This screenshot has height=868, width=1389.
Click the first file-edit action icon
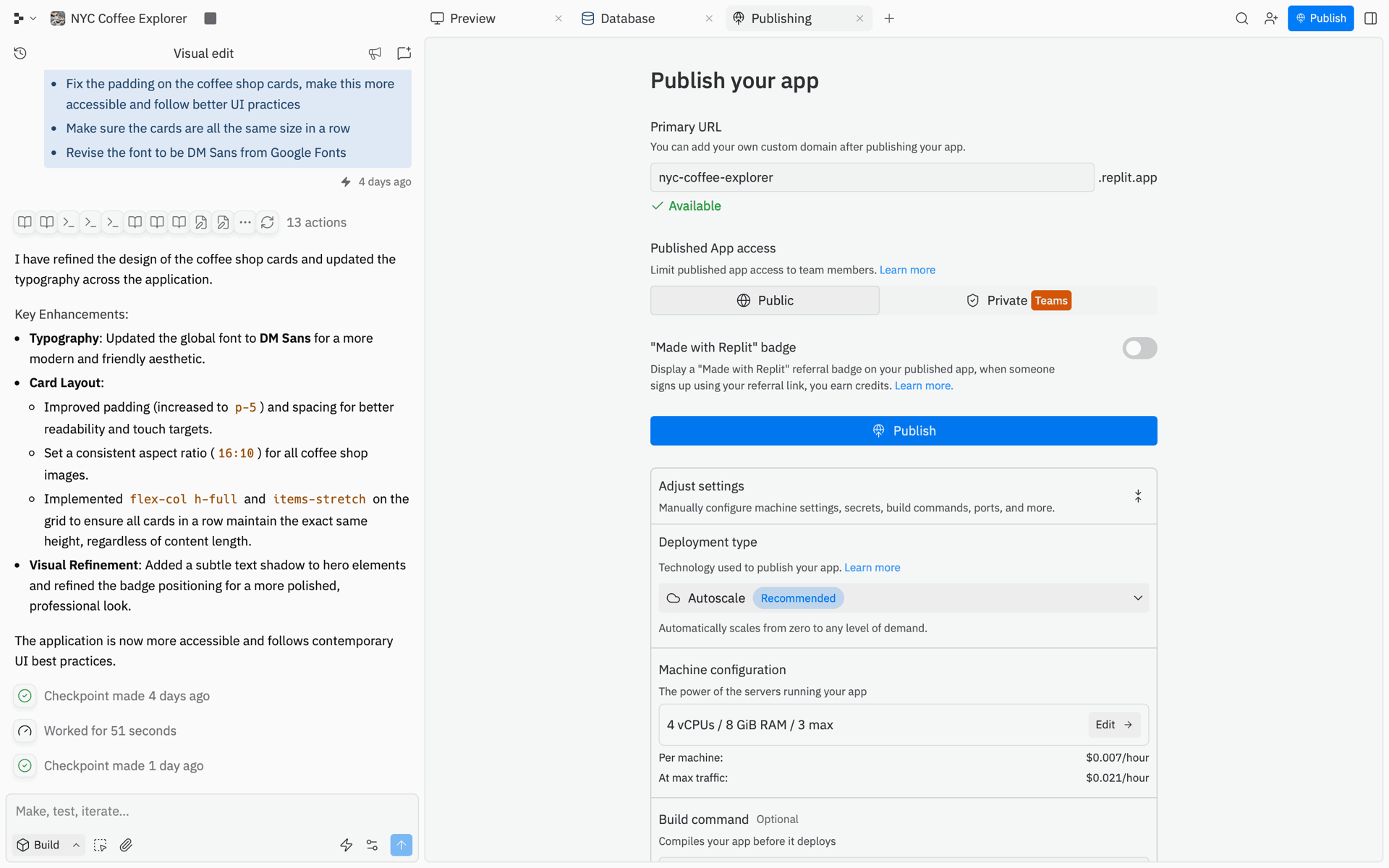[201, 222]
